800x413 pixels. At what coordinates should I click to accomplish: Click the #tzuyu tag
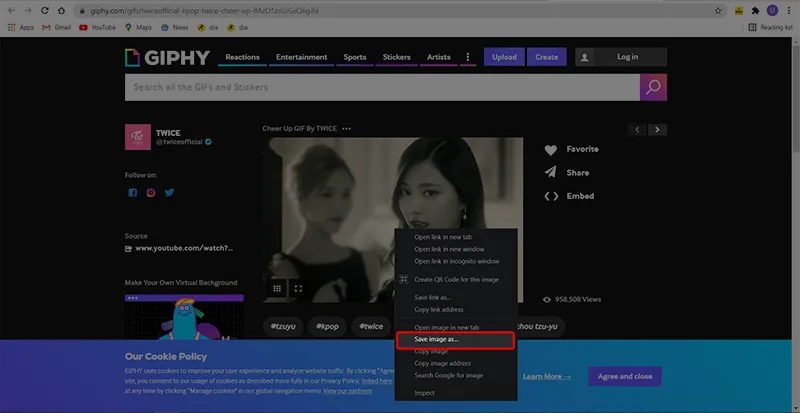pos(283,327)
